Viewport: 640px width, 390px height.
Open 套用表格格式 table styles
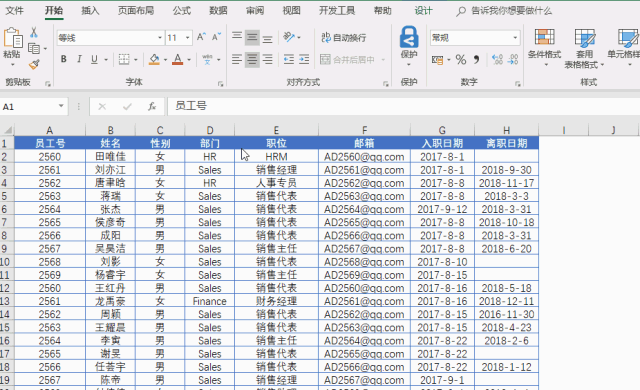[x=584, y=48]
